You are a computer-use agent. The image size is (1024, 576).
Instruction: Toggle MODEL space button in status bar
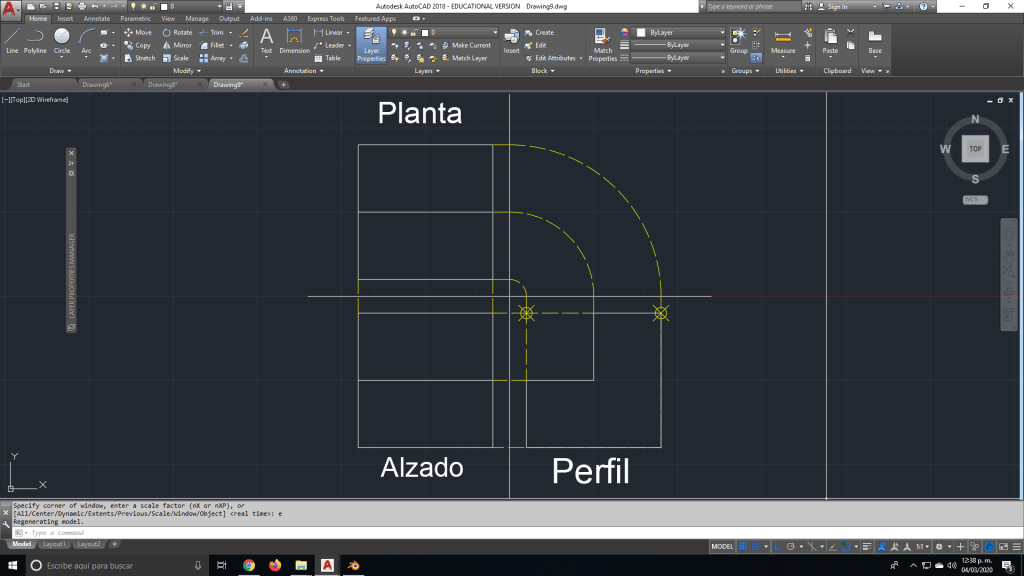722,547
